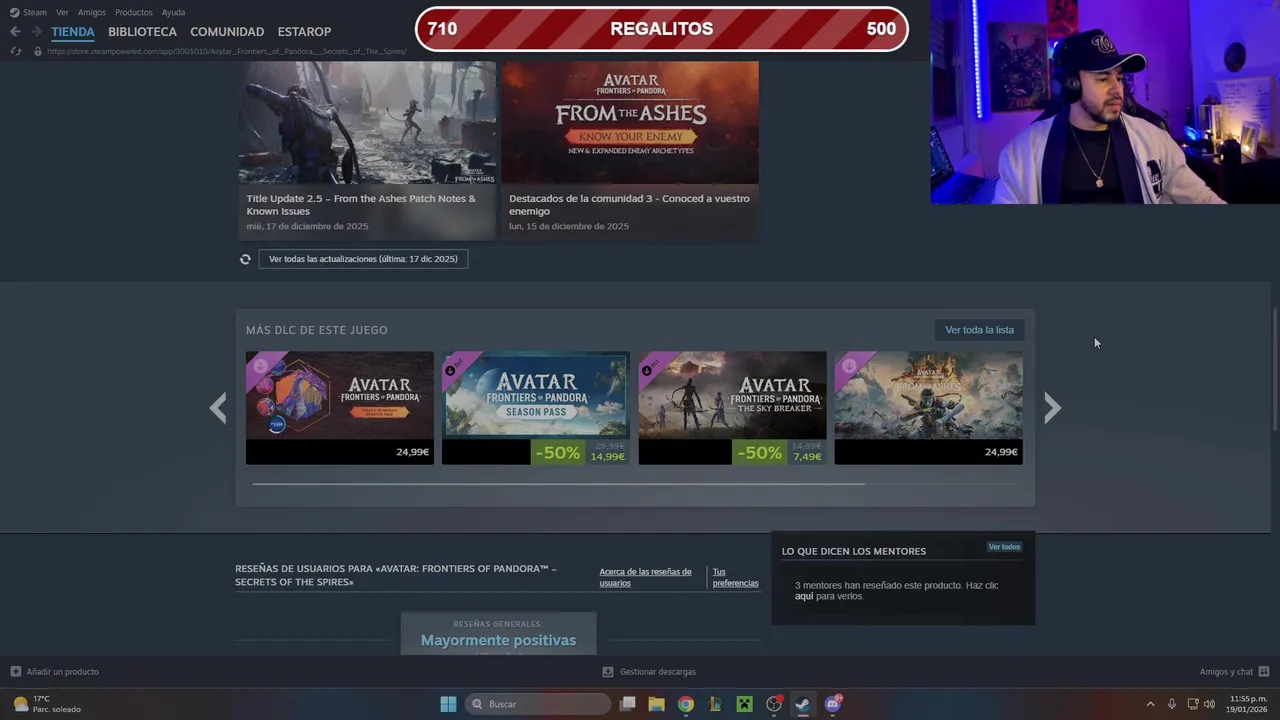The width and height of the screenshot is (1280, 720).
Task: Click 'Ver todas las actualizaciones' button
Action: (x=363, y=259)
